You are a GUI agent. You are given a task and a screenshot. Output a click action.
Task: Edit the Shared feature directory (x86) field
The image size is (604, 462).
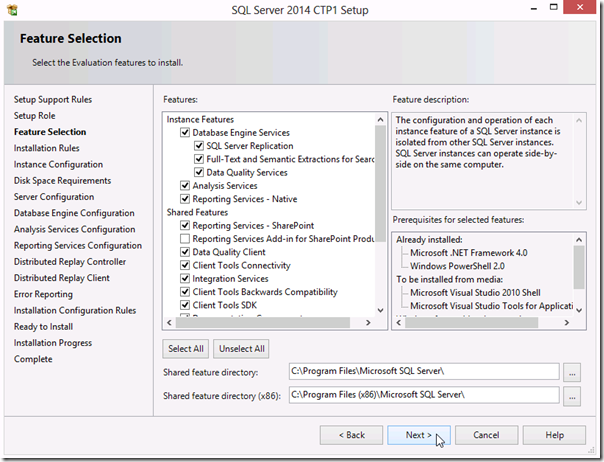(424, 395)
